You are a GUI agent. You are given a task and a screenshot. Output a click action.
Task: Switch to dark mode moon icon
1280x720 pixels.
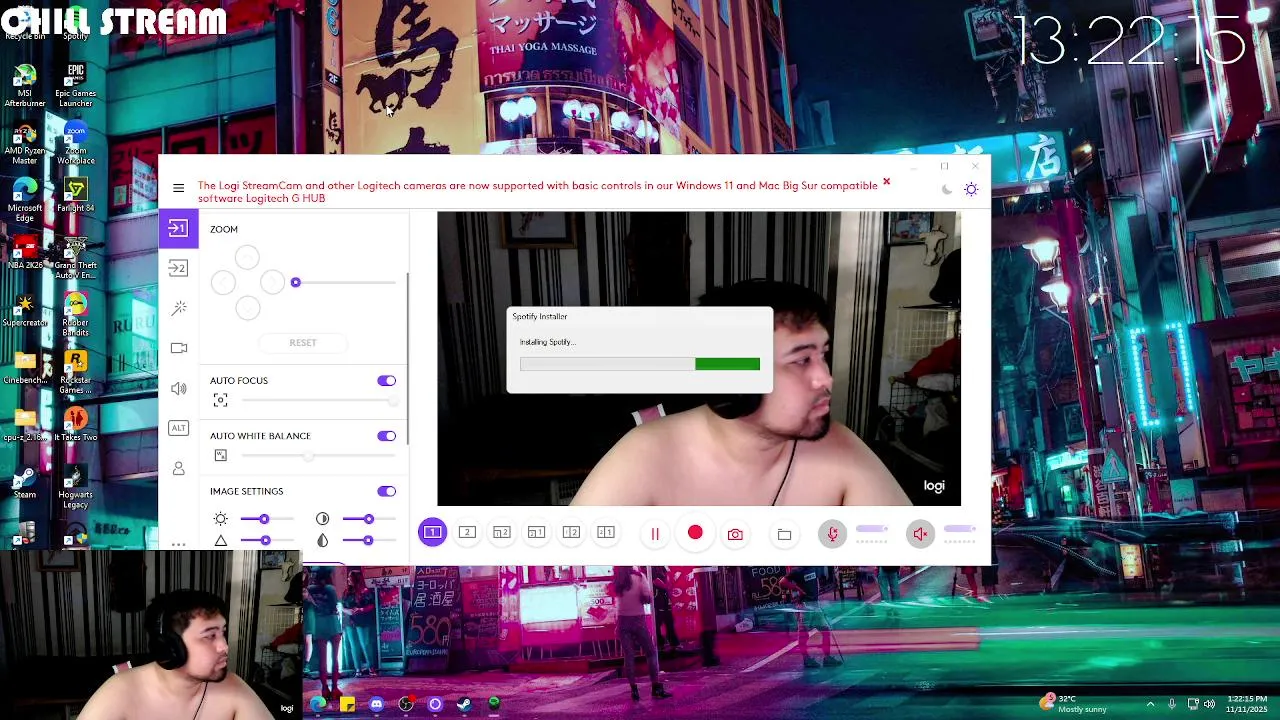(947, 190)
